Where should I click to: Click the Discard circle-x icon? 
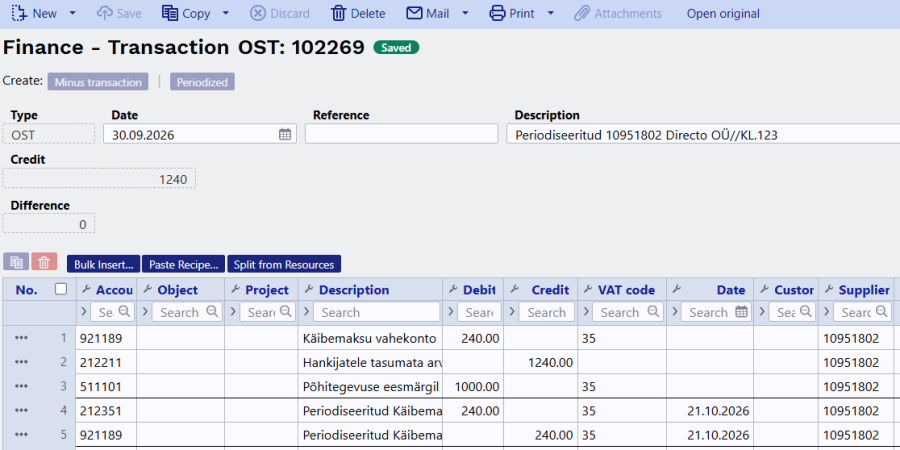click(258, 13)
